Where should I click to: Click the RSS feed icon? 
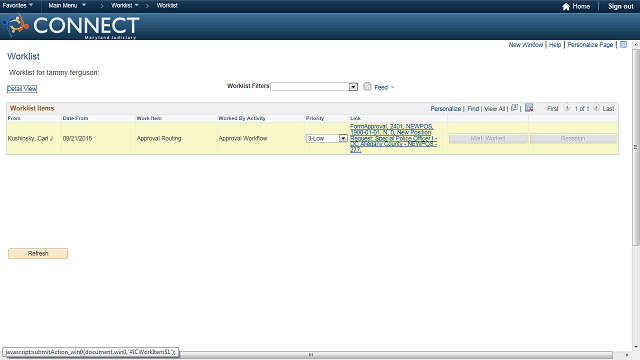(367, 87)
